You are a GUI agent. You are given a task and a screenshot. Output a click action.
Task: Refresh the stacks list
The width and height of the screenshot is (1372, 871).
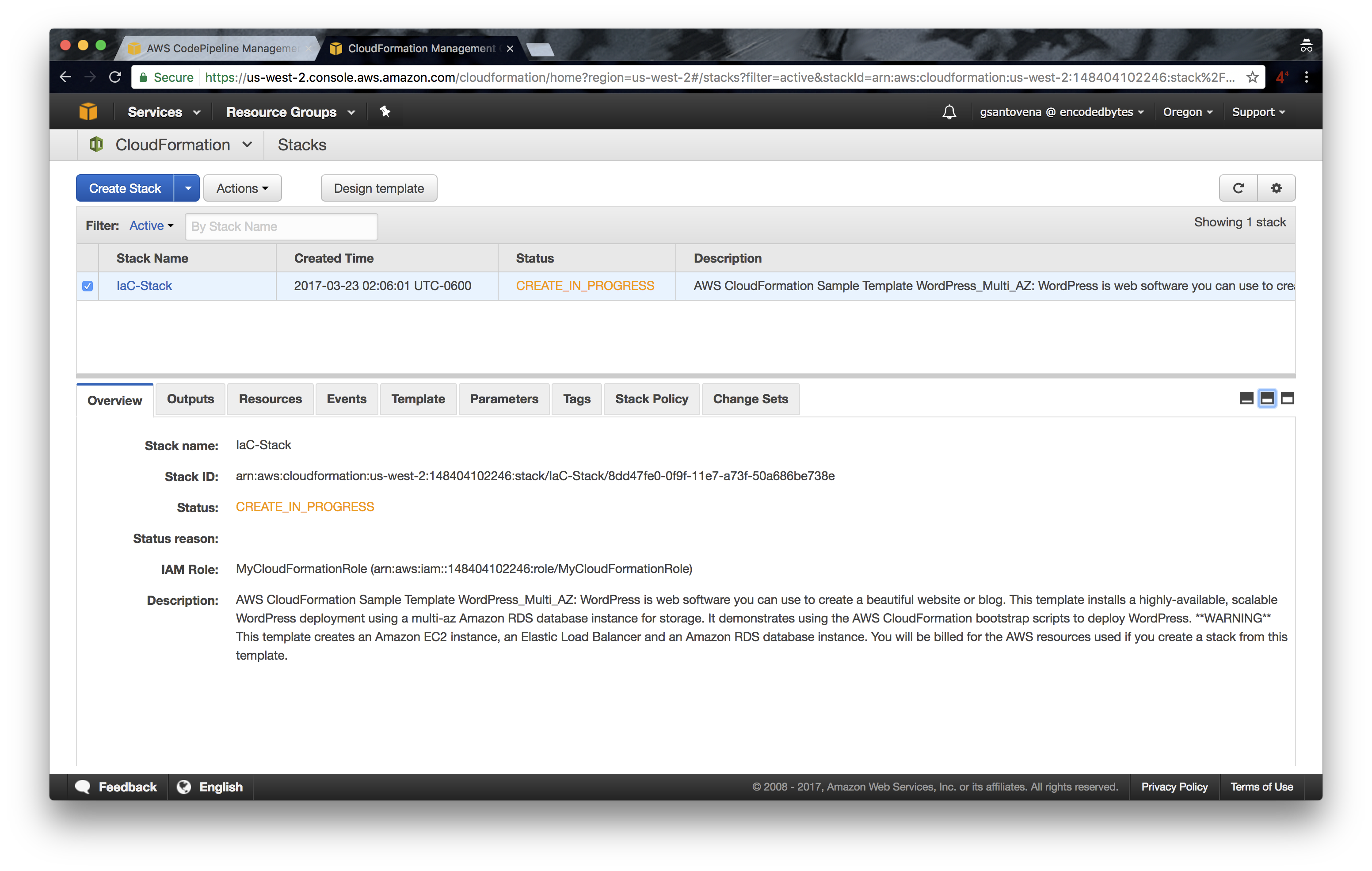[x=1238, y=188]
